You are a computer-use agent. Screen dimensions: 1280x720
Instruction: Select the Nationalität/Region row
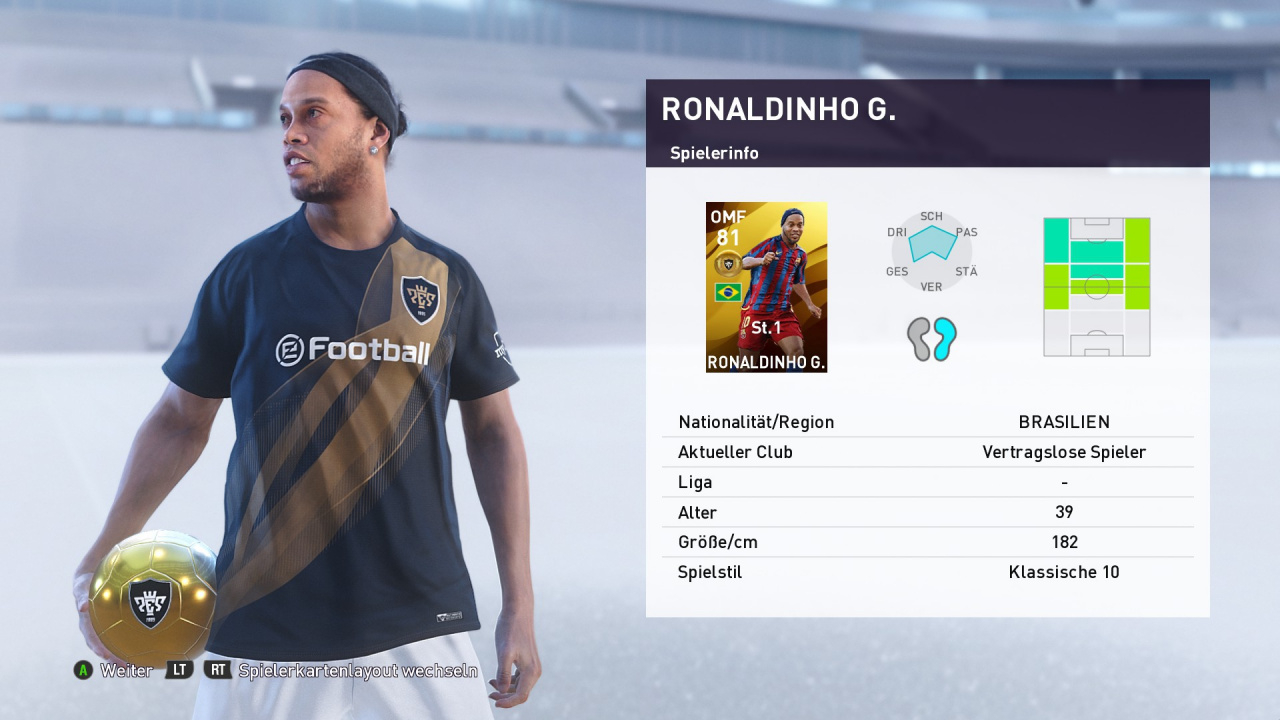click(928, 422)
